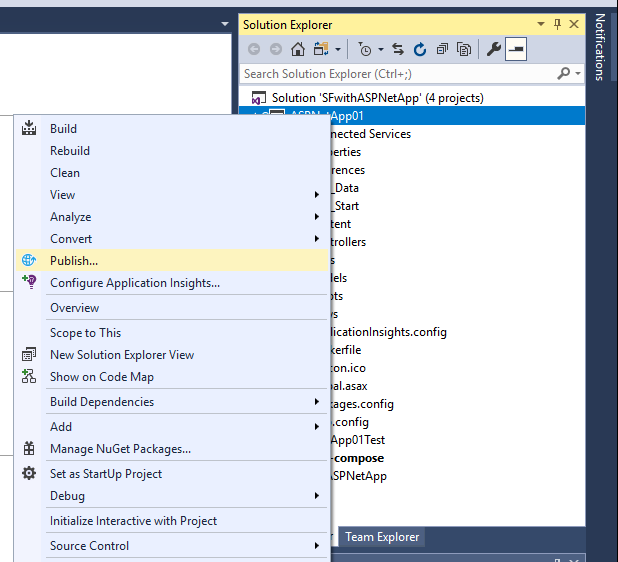Open the search options dropdown arrow
Image resolution: width=618 pixels, height=562 pixels.
coord(578,73)
